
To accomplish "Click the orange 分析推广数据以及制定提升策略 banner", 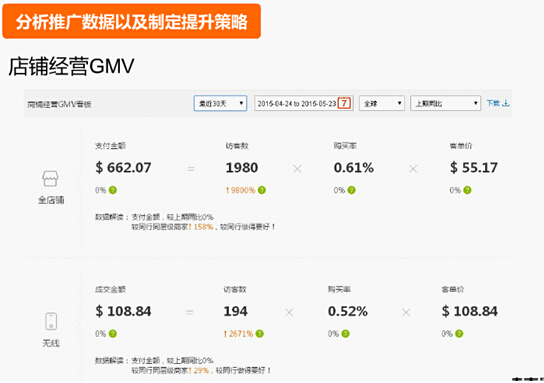I will [131, 21].
